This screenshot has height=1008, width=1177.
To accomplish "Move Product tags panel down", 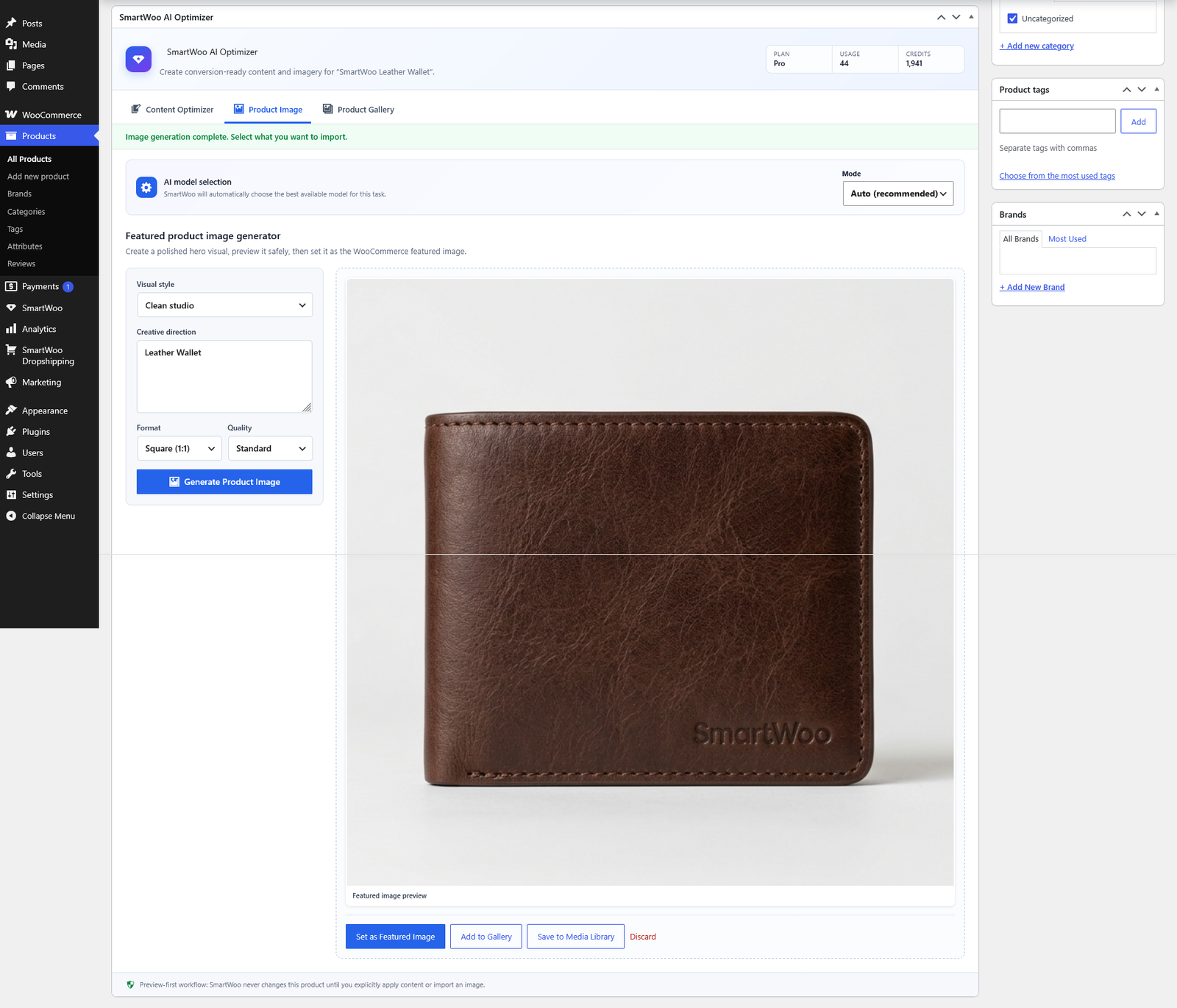I will coord(1142,90).
